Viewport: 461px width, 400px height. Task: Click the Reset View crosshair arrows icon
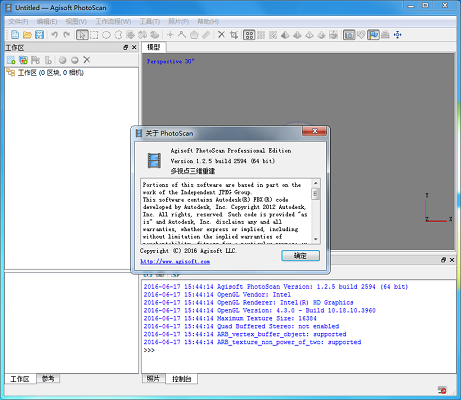[x=398, y=35]
